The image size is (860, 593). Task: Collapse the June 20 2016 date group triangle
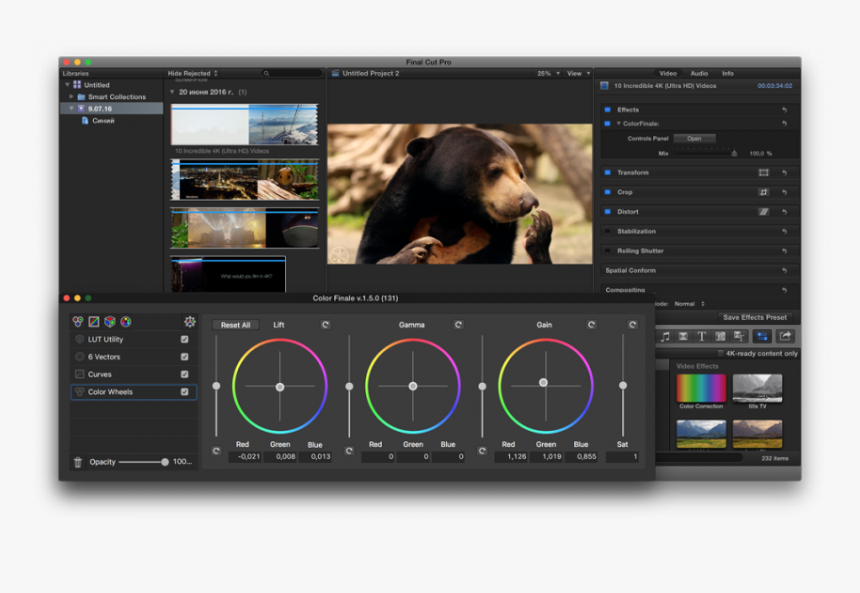coord(172,92)
